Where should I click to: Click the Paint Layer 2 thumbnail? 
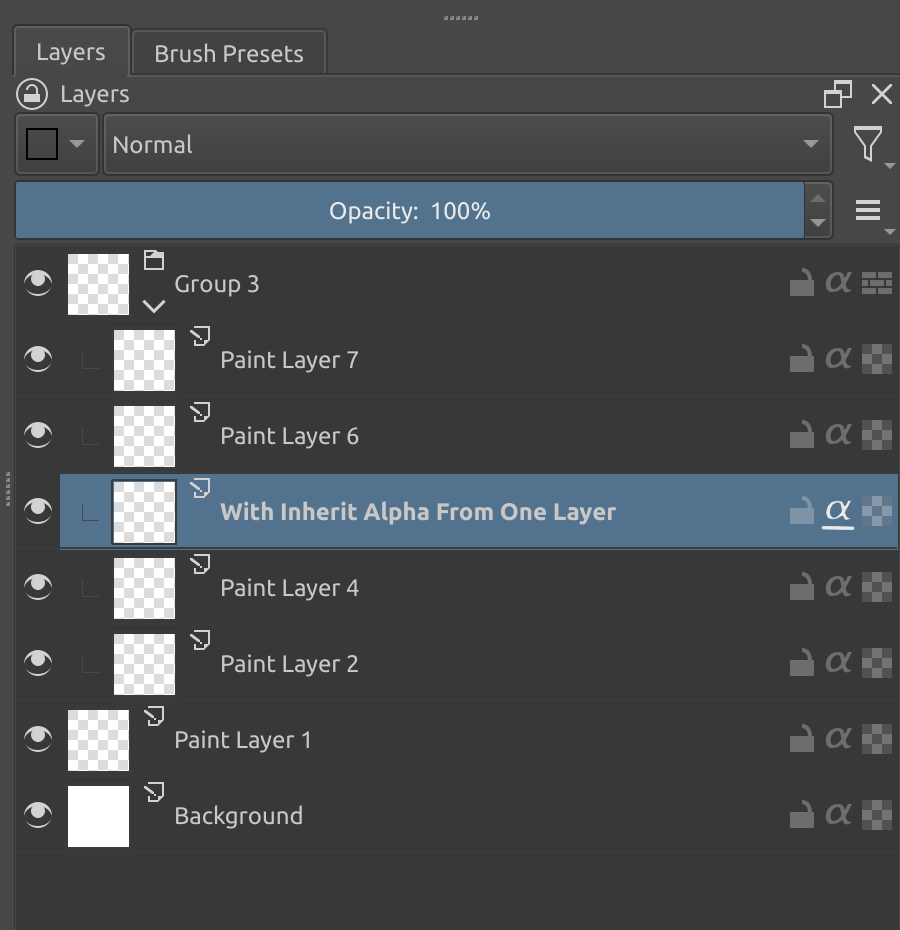[144, 664]
